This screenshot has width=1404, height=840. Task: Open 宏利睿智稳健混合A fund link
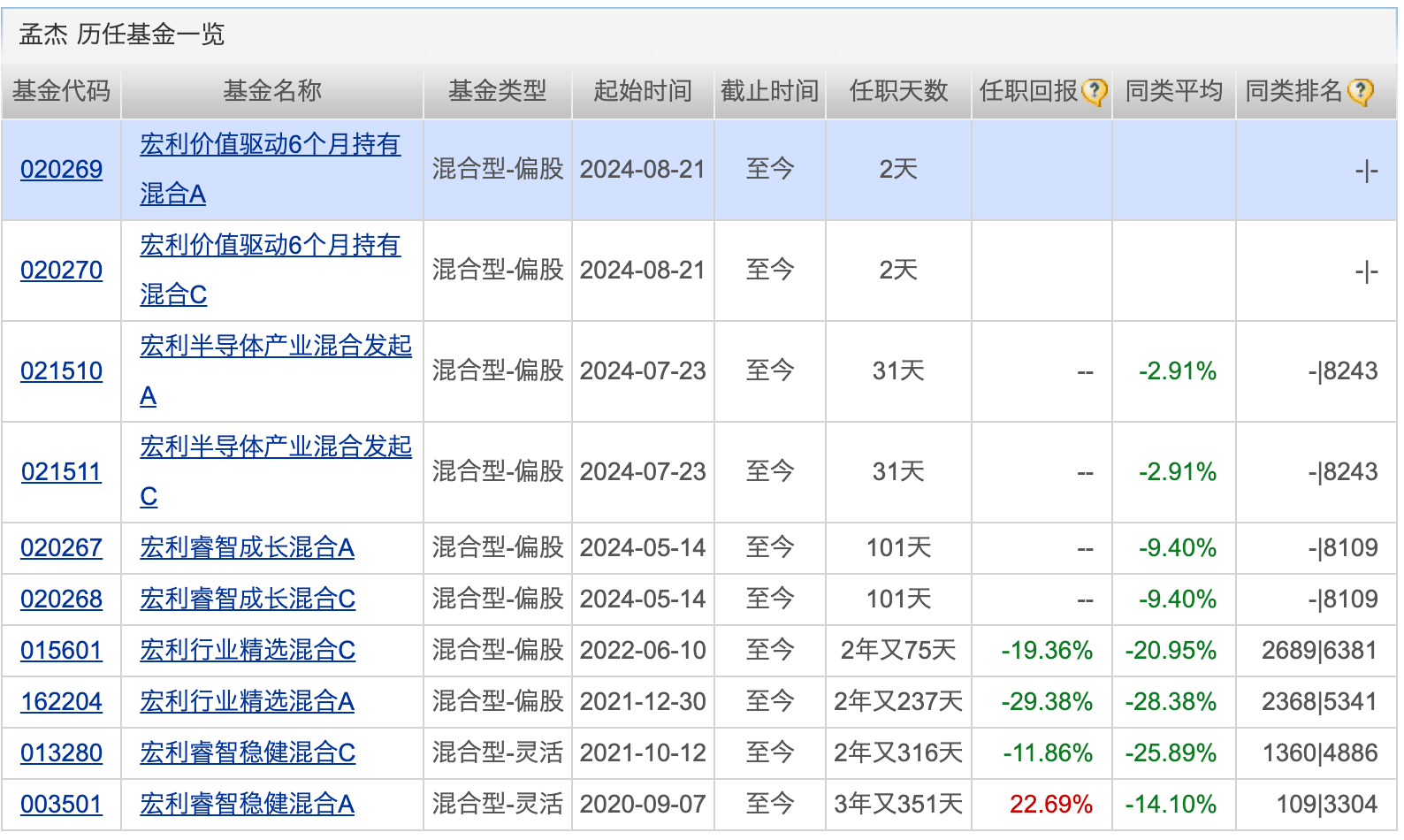[x=247, y=804]
